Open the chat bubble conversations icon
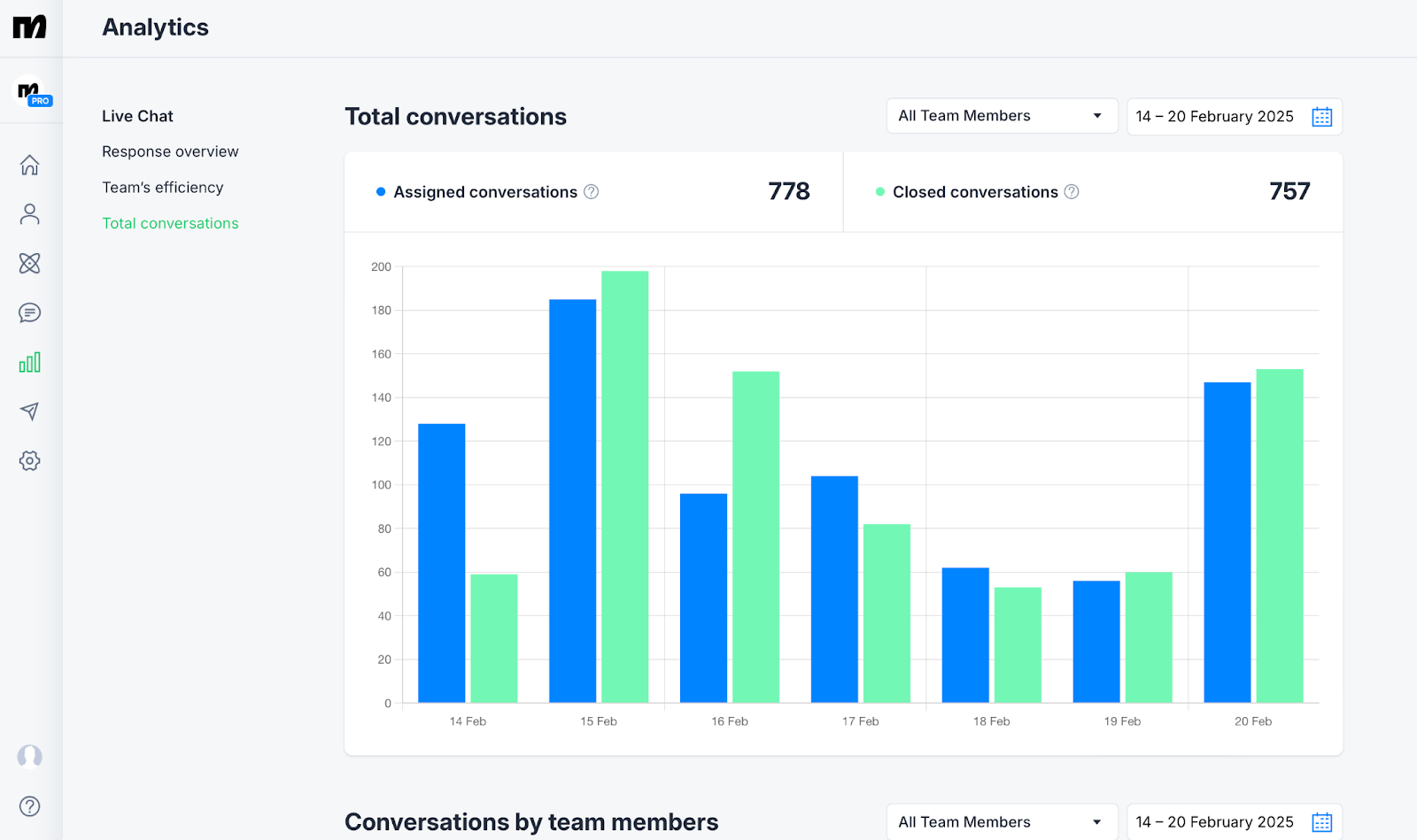This screenshot has height=840, width=1417. tap(30, 312)
